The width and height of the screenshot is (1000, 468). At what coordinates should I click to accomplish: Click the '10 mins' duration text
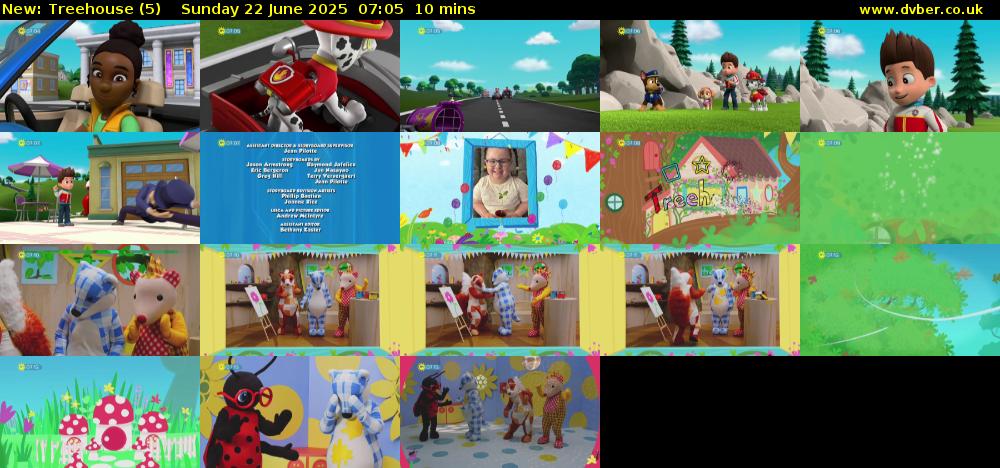click(x=445, y=10)
